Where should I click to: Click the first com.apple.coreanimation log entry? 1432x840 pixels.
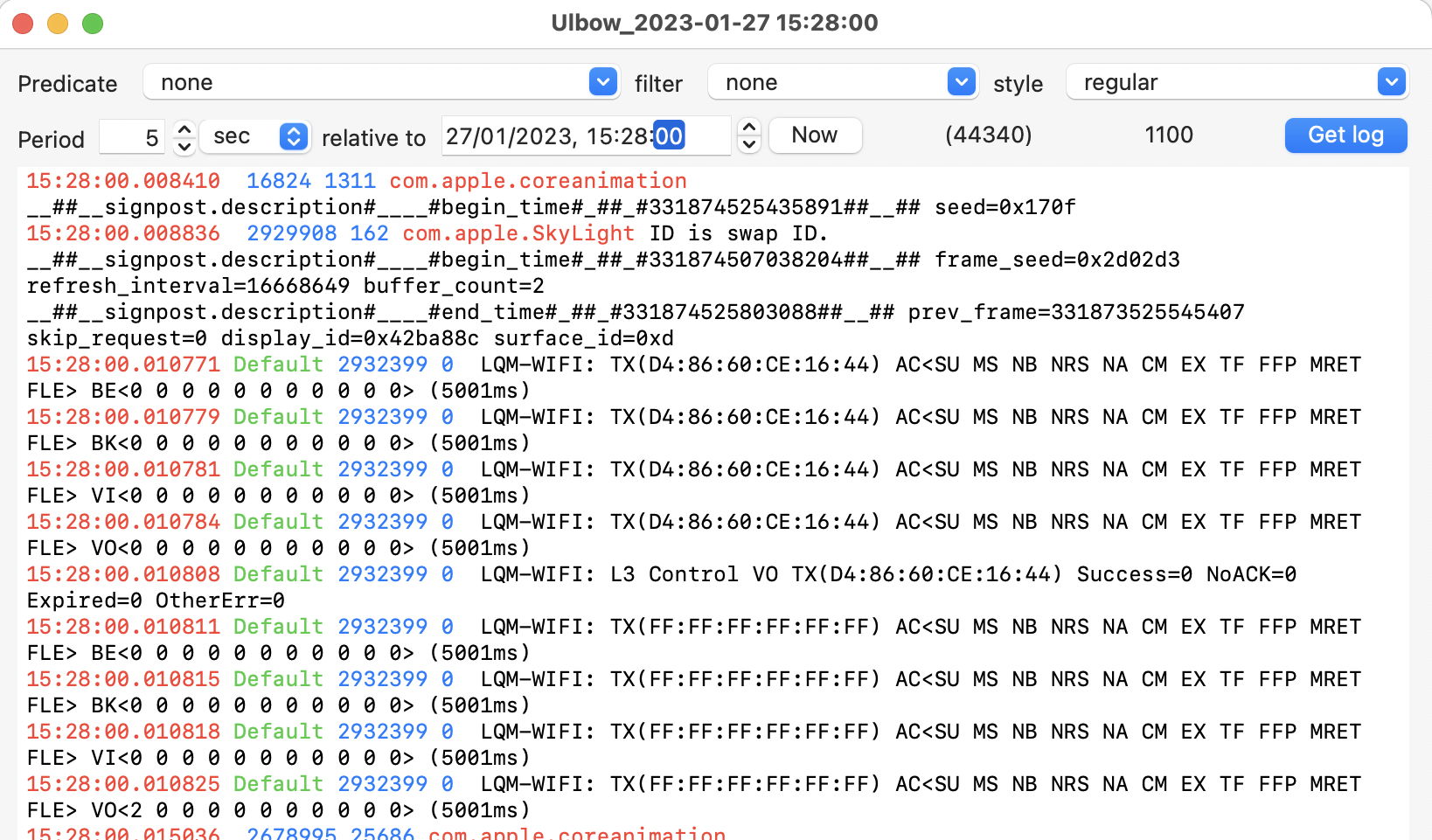537,181
